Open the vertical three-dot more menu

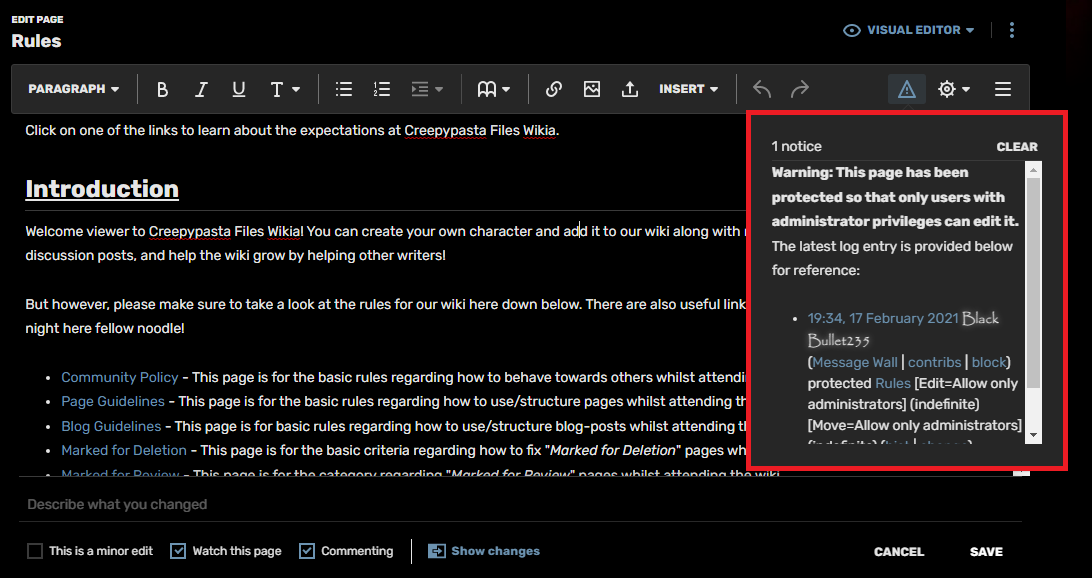[1012, 31]
